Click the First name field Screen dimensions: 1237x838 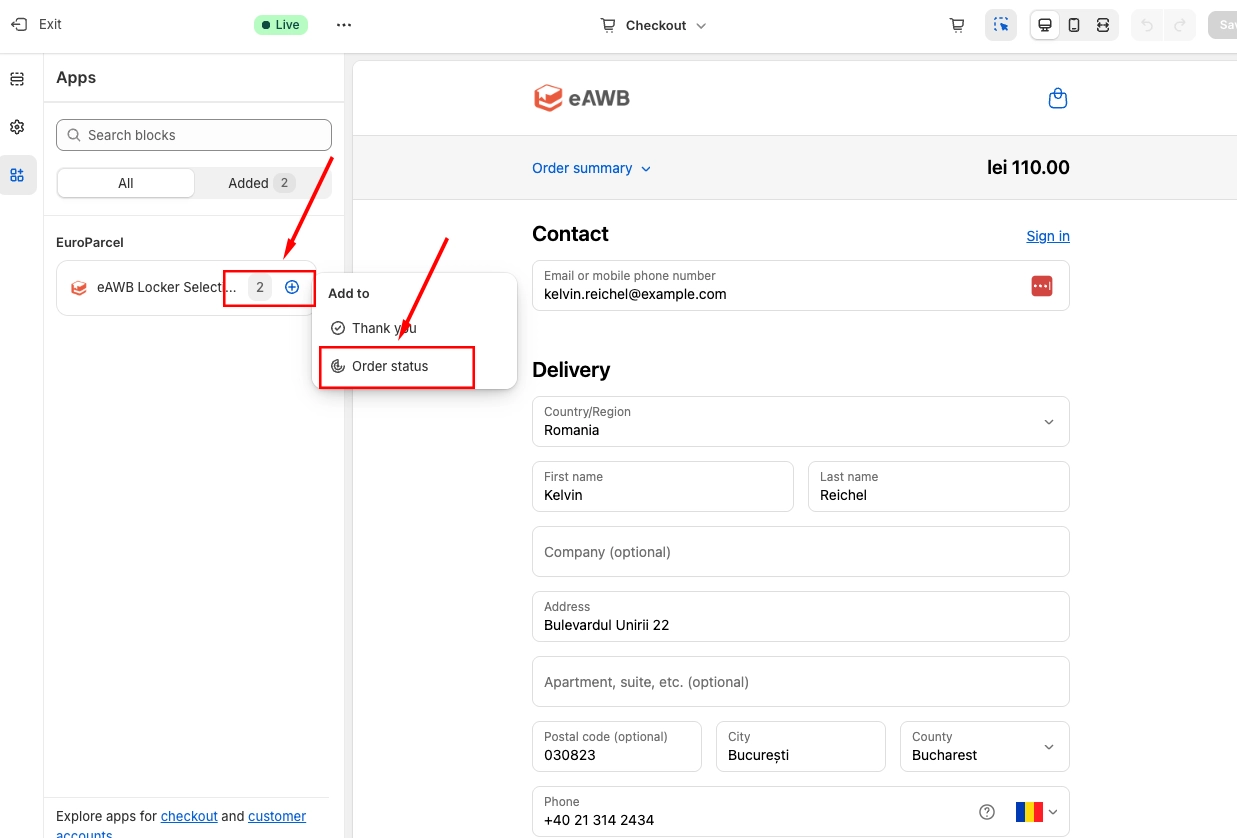pyautogui.click(x=663, y=487)
